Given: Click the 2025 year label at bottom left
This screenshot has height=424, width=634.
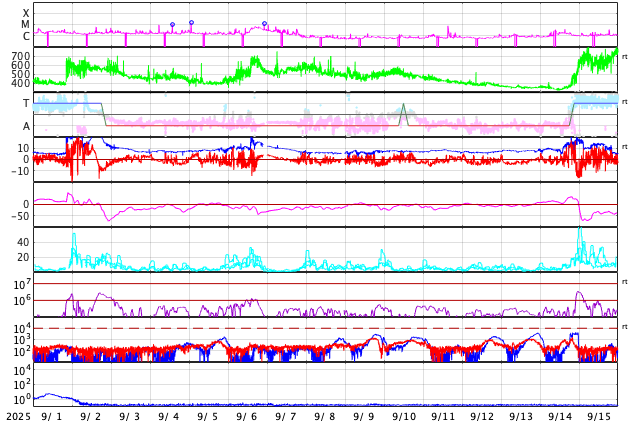Looking at the screenshot, I should tap(18, 416).
